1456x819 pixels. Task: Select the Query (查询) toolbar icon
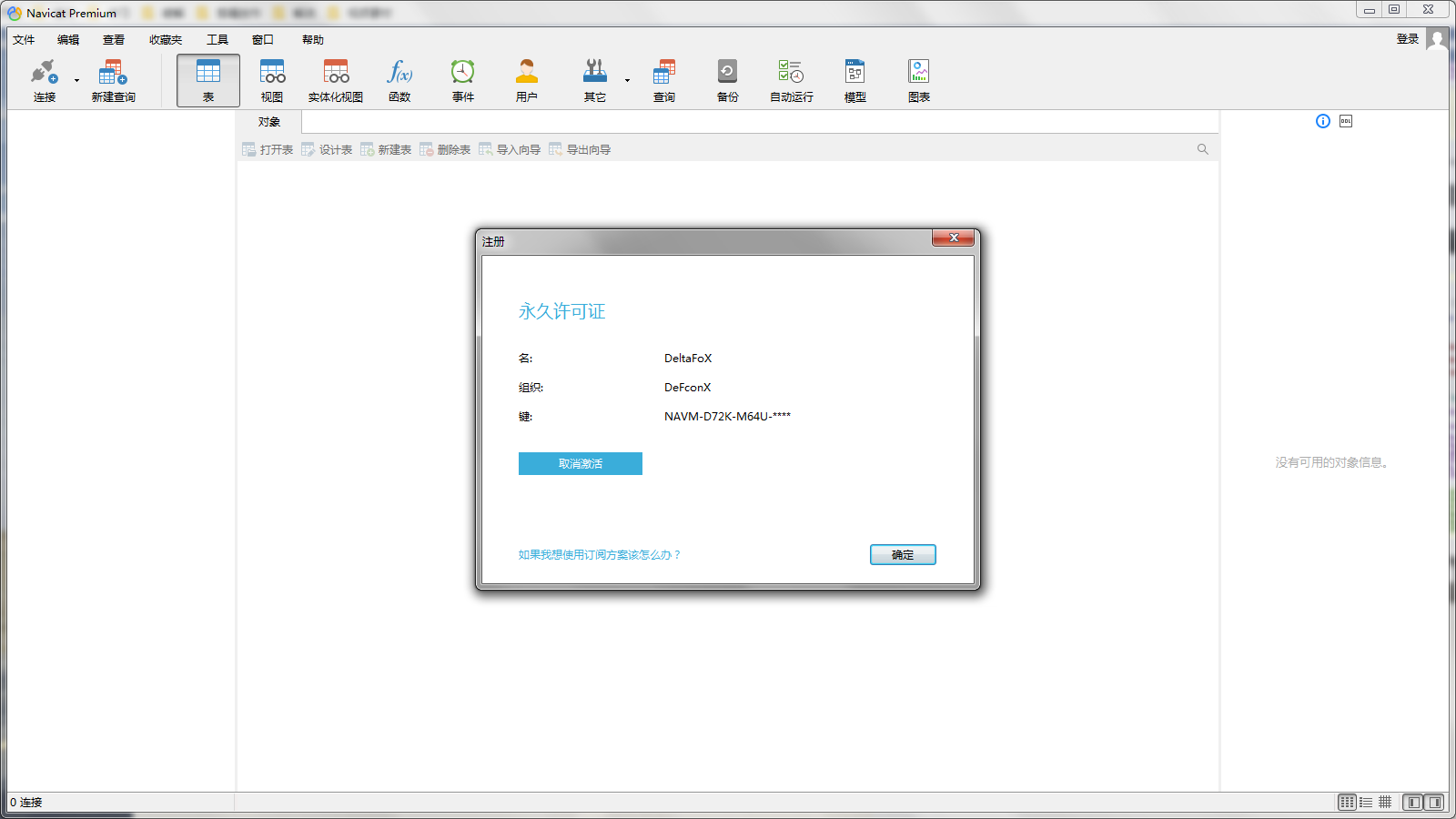pyautogui.click(x=664, y=81)
